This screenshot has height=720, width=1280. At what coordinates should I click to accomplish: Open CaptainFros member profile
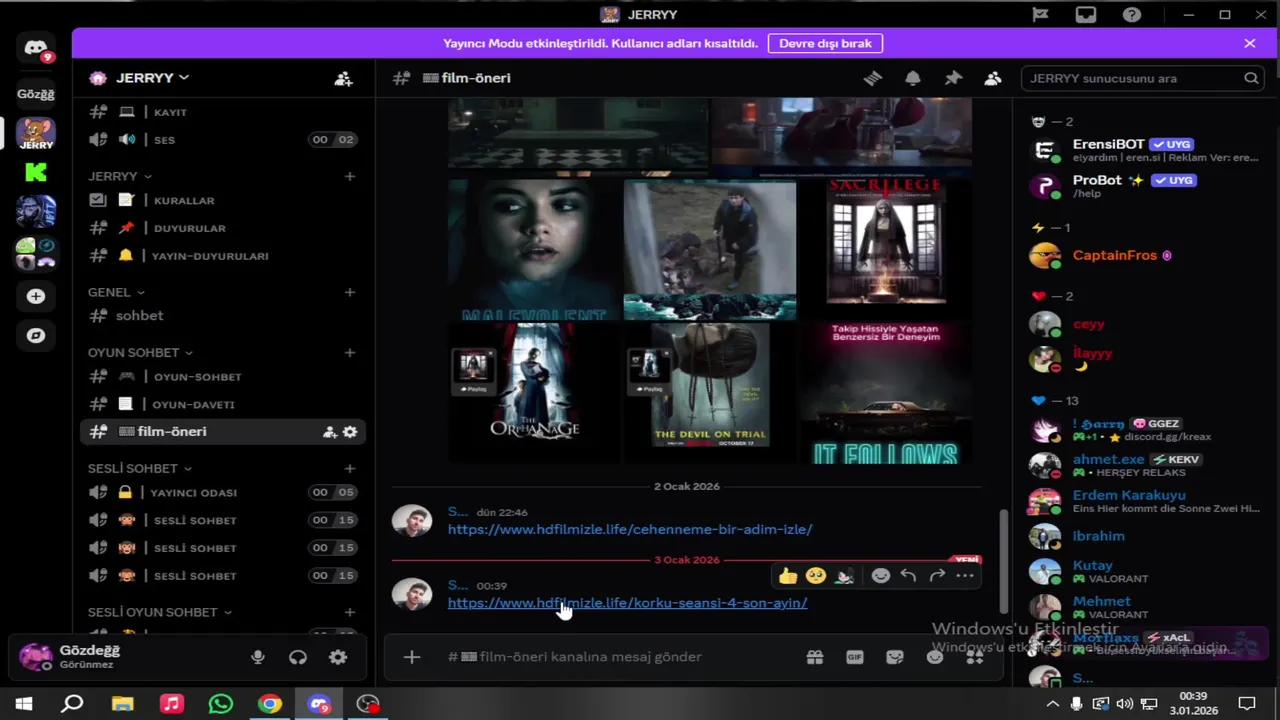1145,255
